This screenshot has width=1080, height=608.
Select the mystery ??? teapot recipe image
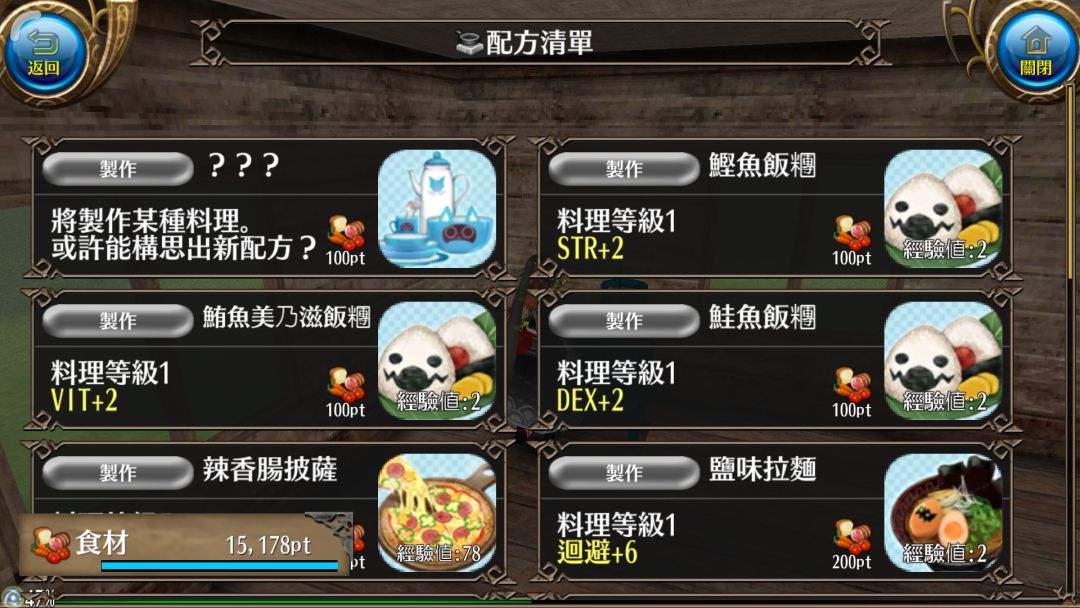point(437,209)
